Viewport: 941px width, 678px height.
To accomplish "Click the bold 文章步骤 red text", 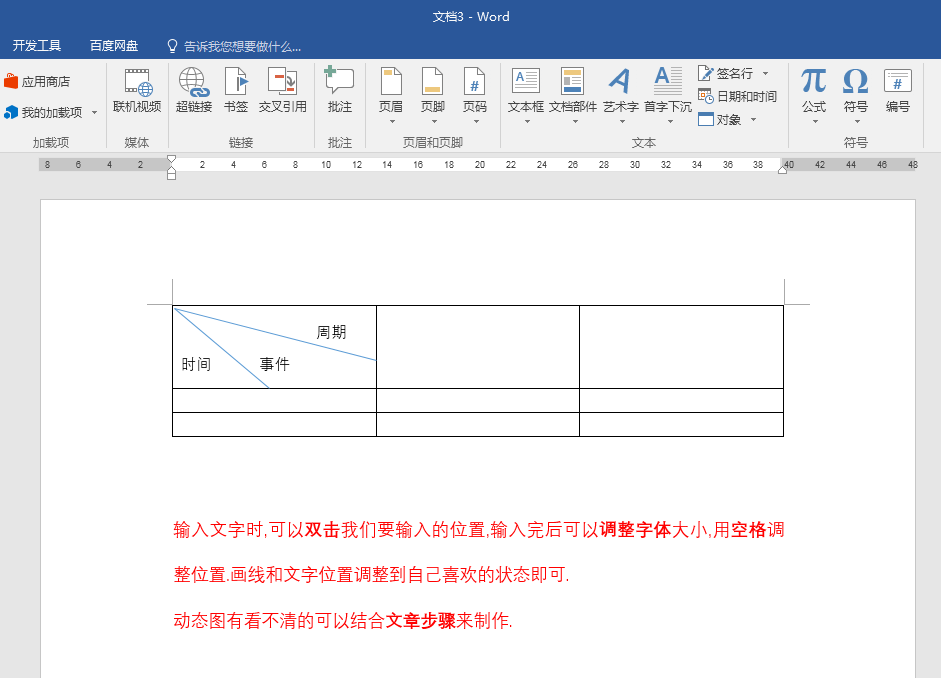I will (x=421, y=620).
